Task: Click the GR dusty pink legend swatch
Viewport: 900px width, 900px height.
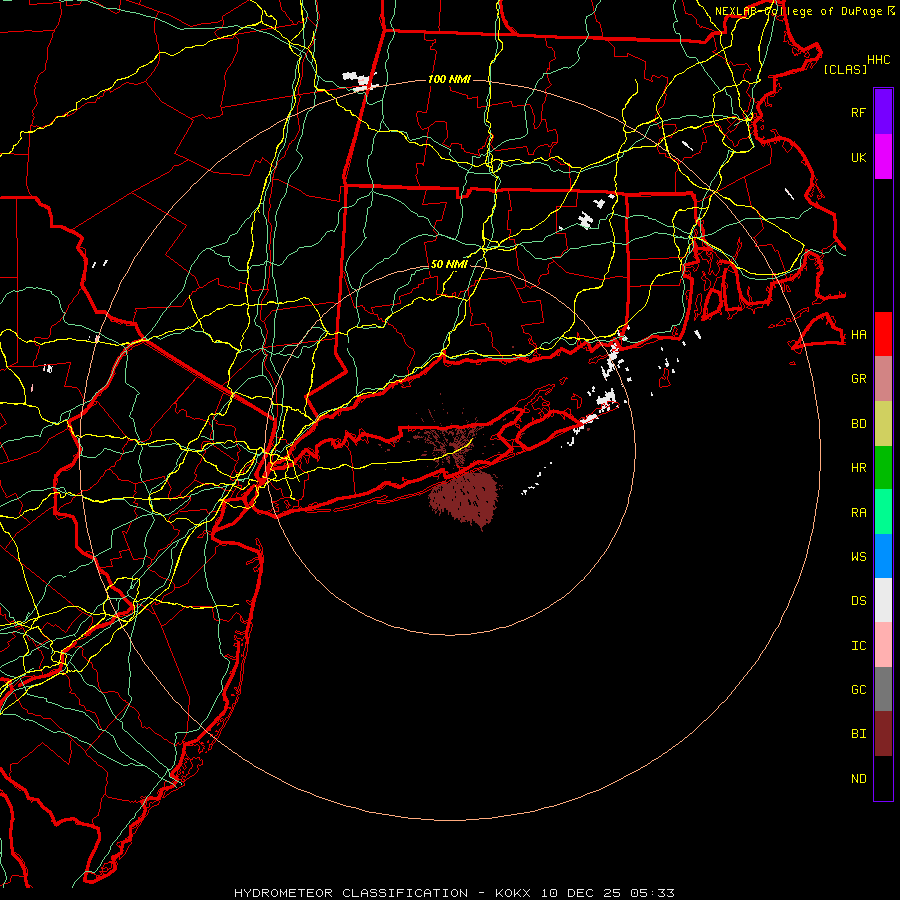Action: [883, 378]
